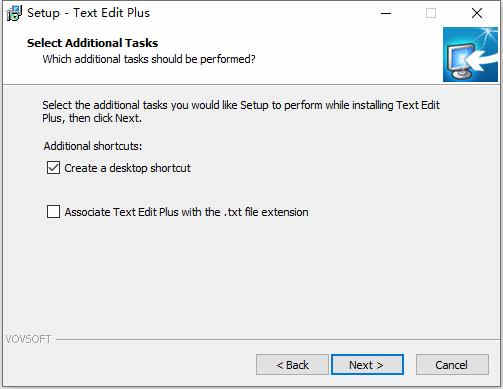Close the Setup dialog with X
The image size is (503, 389).
click(x=477, y=13)
